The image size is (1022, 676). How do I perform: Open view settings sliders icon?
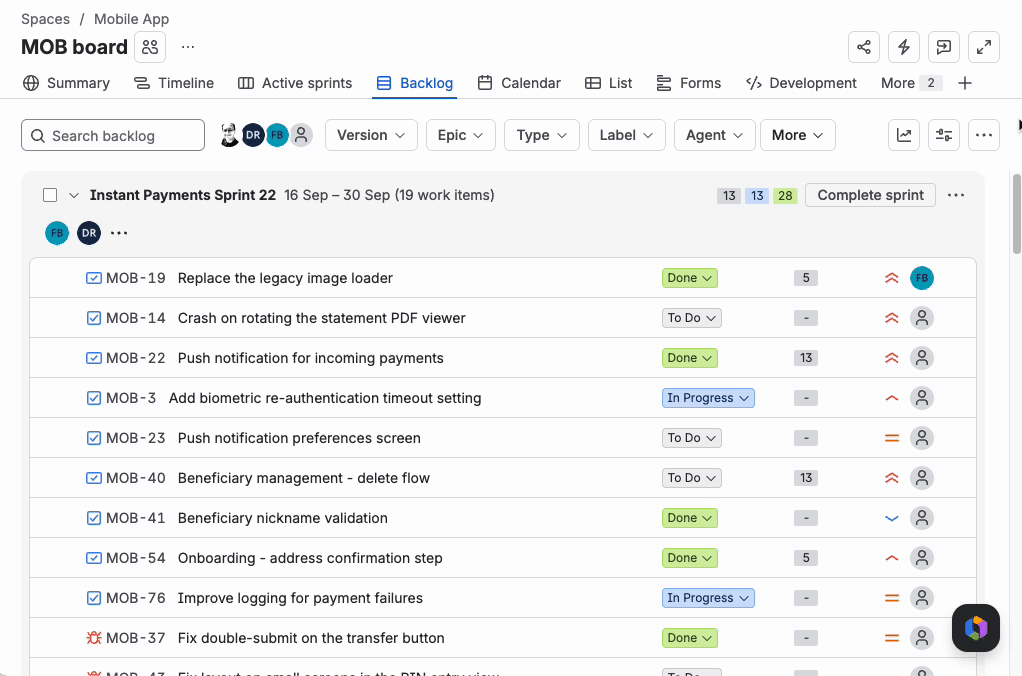point(944,135)
